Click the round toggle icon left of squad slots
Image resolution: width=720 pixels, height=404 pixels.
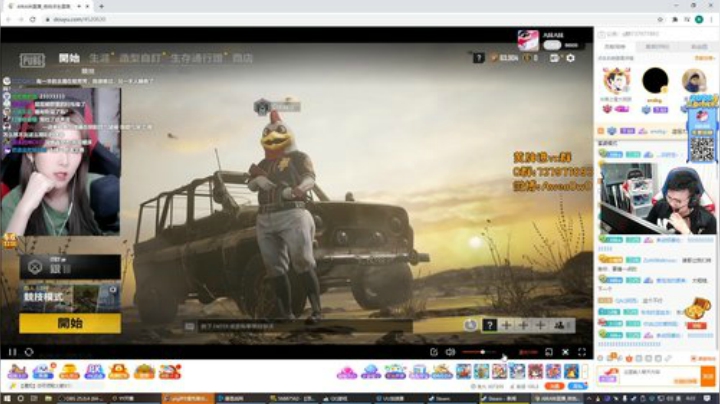(471, 325)
